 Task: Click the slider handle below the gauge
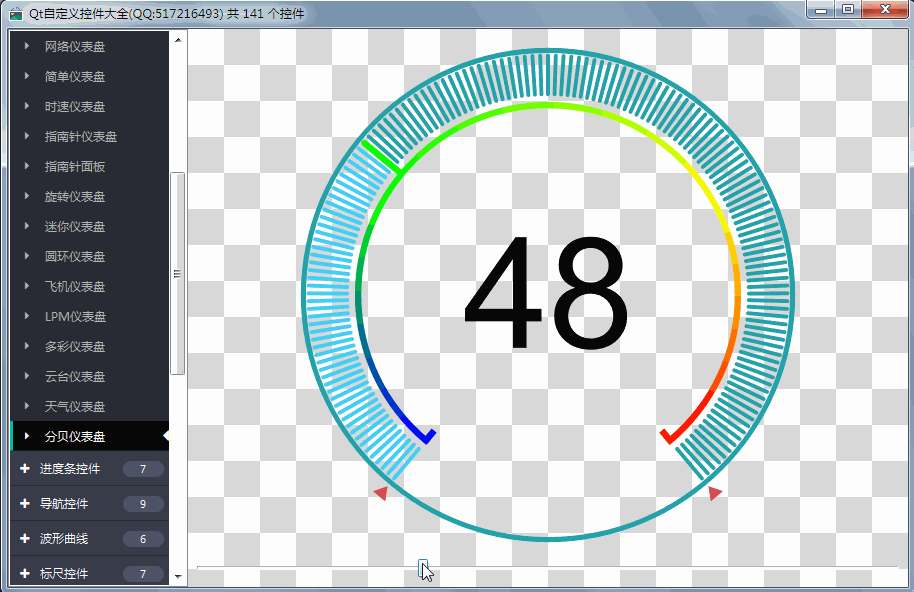[x=423, y=568]
